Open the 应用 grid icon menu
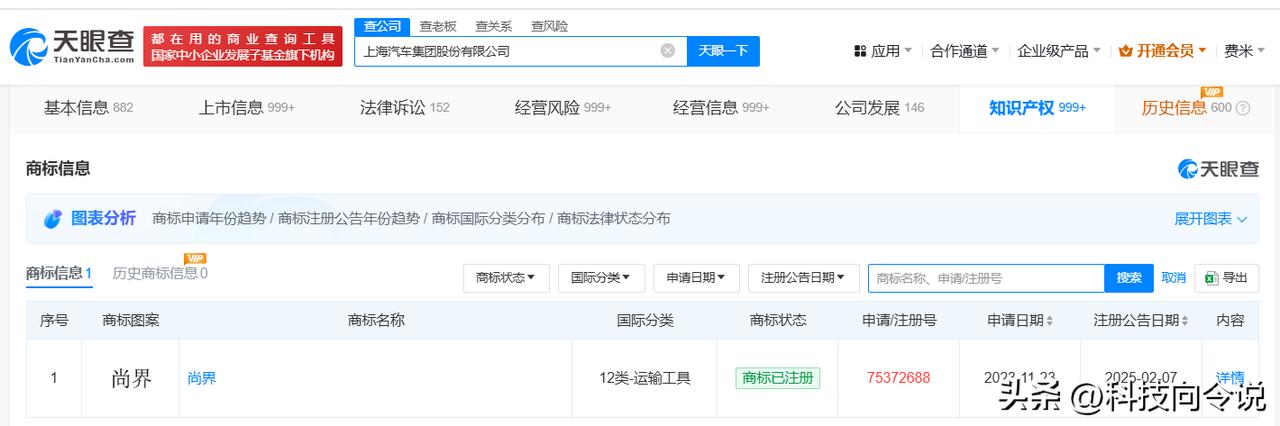1280x426 pixels. click(860, 50)
